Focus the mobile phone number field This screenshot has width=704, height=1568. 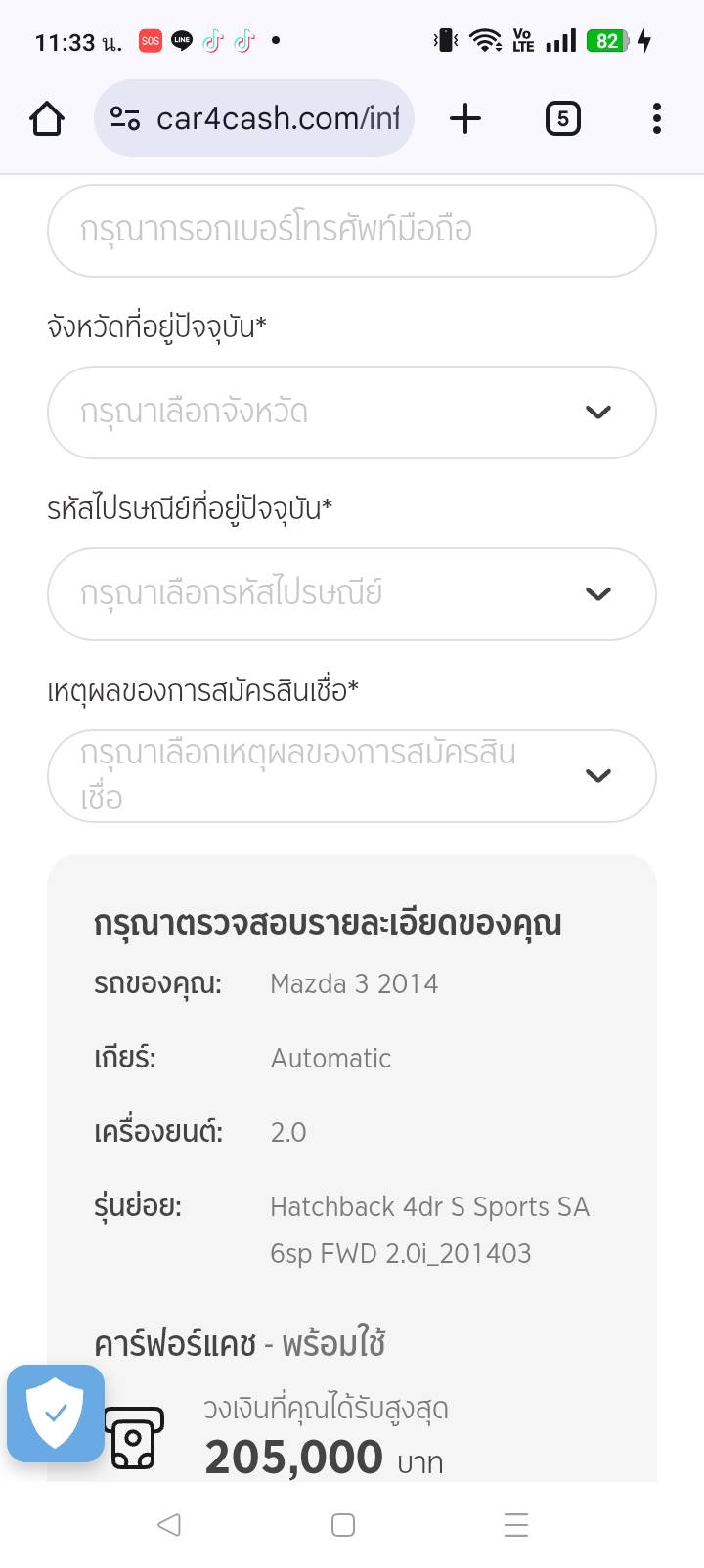[351, 231]
